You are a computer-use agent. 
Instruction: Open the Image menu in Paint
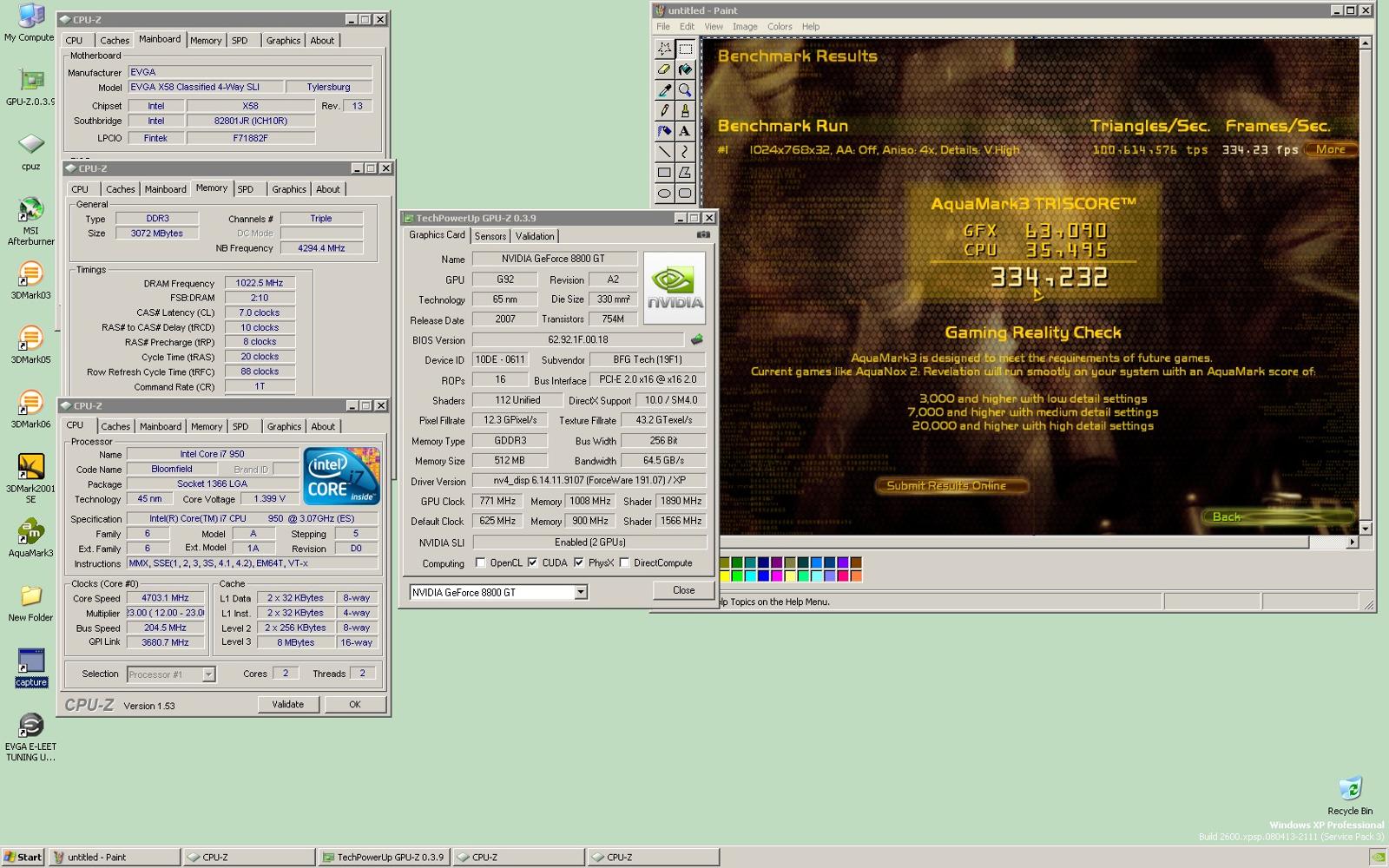[x=745, y=27]
